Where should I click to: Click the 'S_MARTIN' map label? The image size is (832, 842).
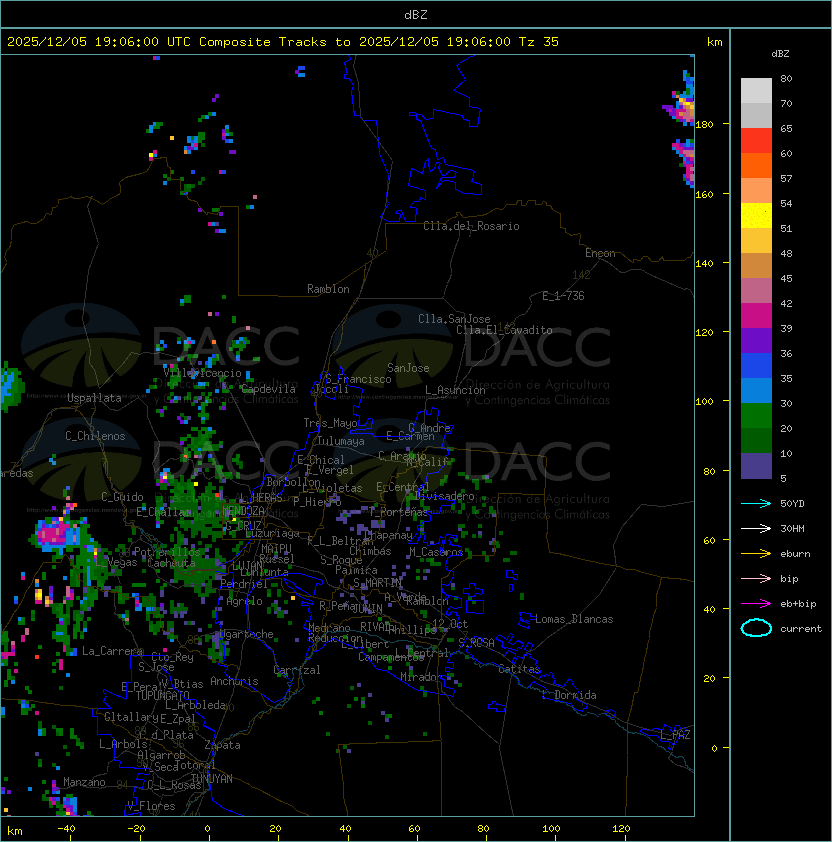(x=378, y=583)
